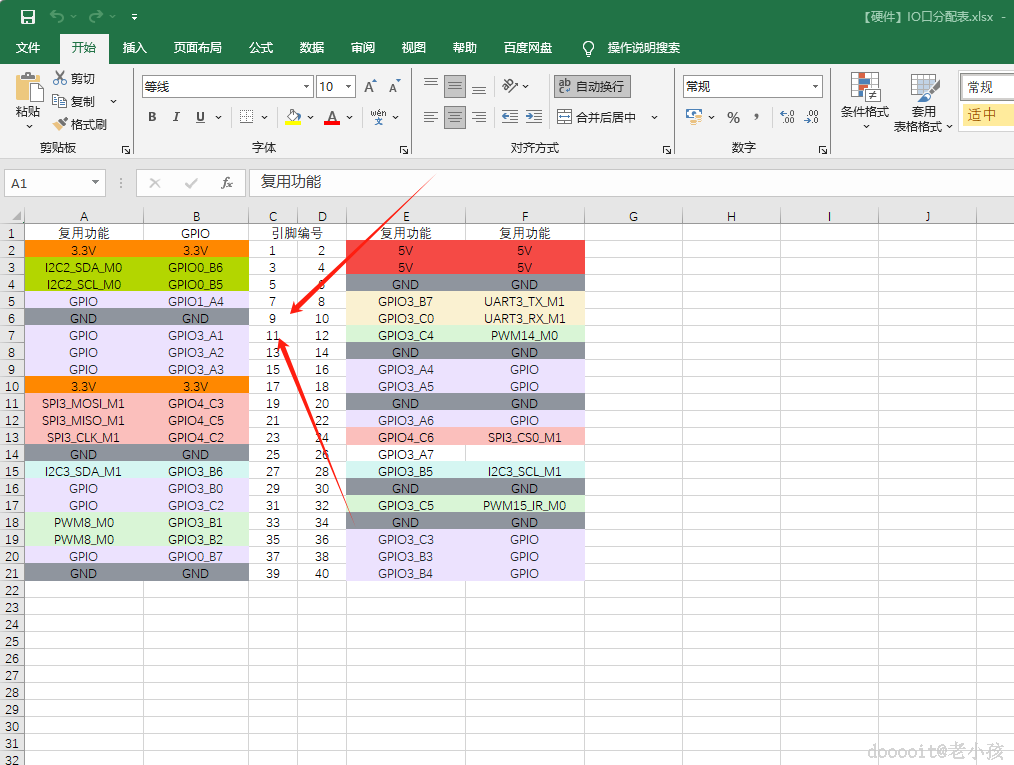Select the 适中 cell style

[987, 115]
